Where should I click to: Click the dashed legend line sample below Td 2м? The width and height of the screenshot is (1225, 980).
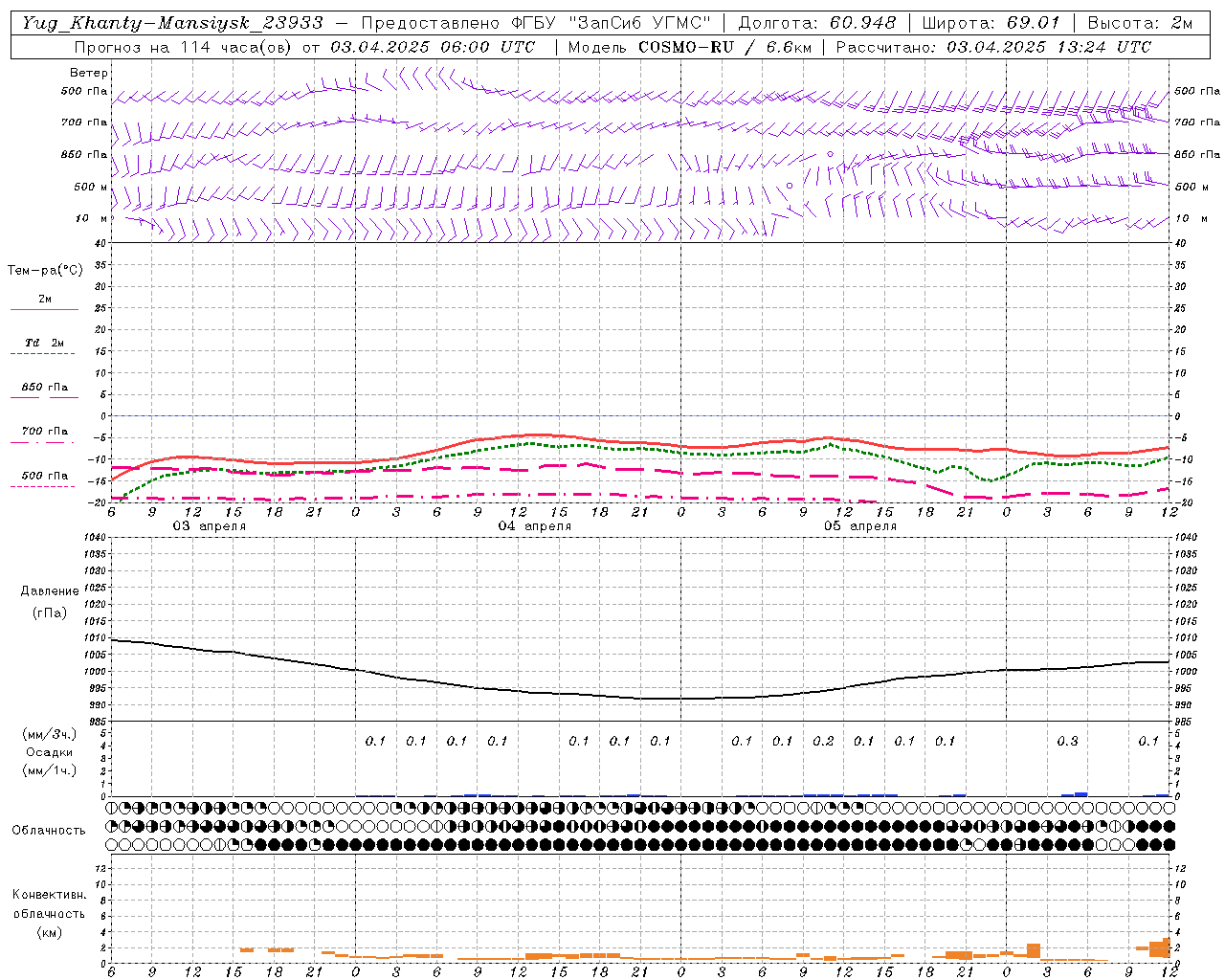coord(42,354)
